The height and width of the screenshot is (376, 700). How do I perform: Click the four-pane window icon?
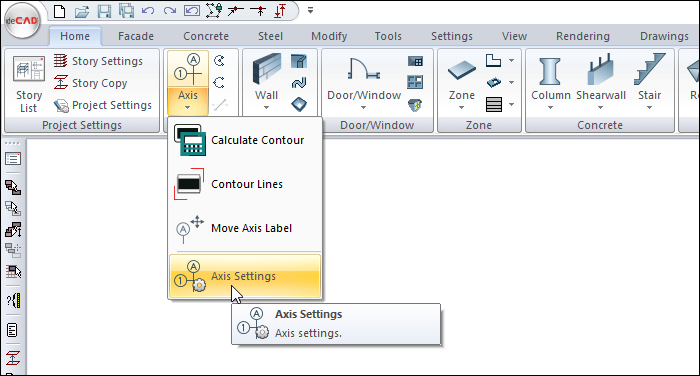415,82
